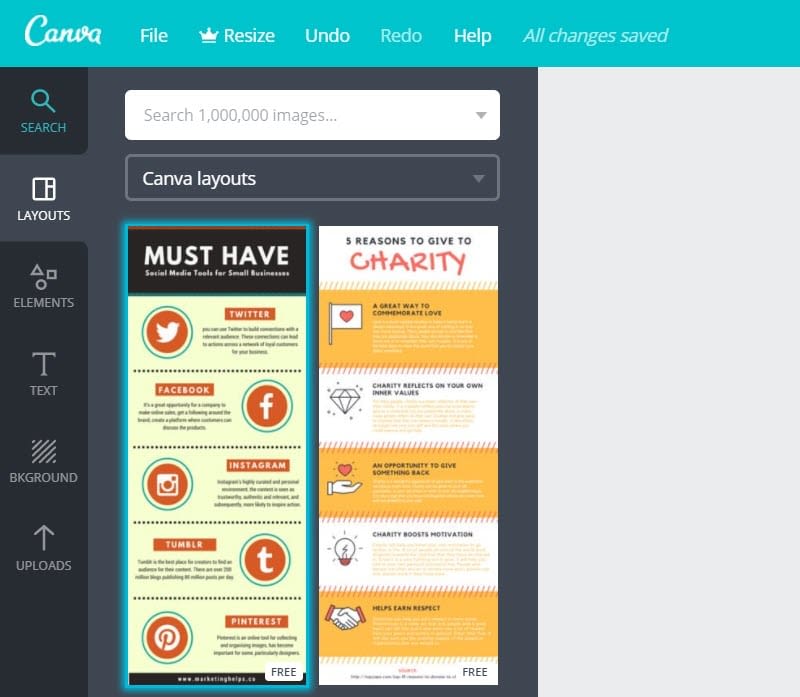
Task: Open the Help menu
Action: (x=472, y=35)
